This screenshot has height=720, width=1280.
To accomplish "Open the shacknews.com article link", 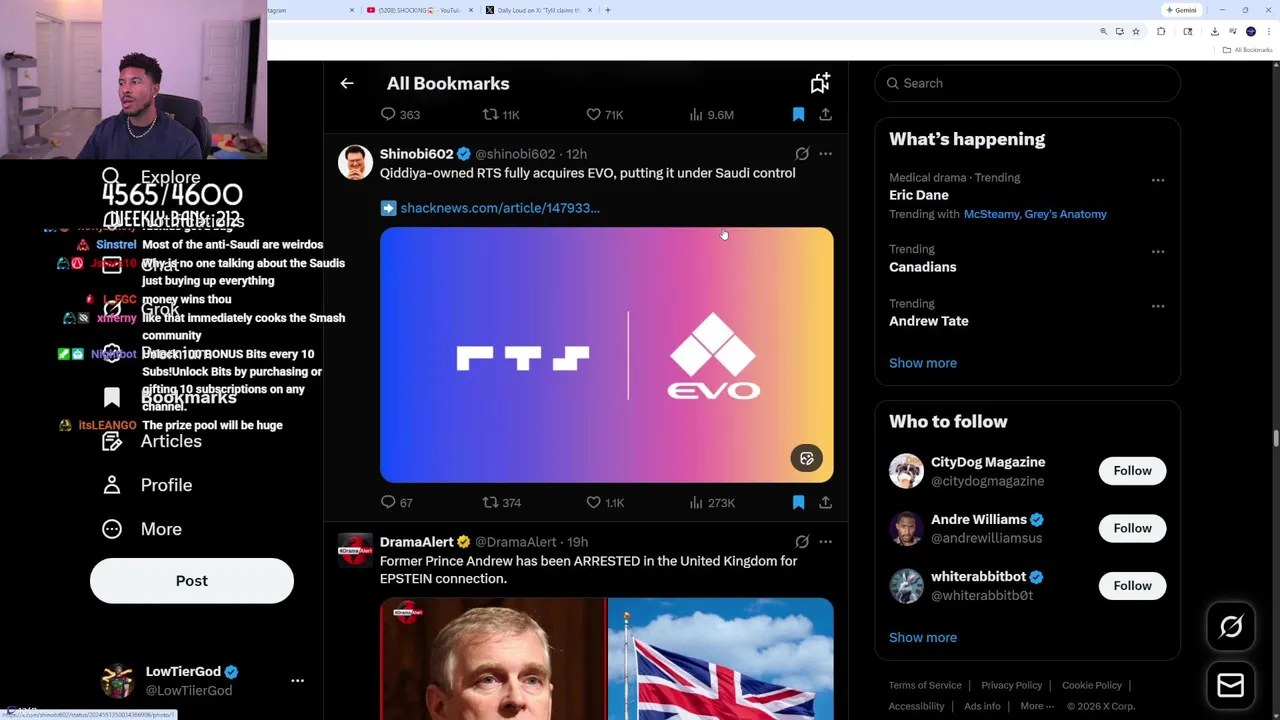I will (x=499, y=208).
